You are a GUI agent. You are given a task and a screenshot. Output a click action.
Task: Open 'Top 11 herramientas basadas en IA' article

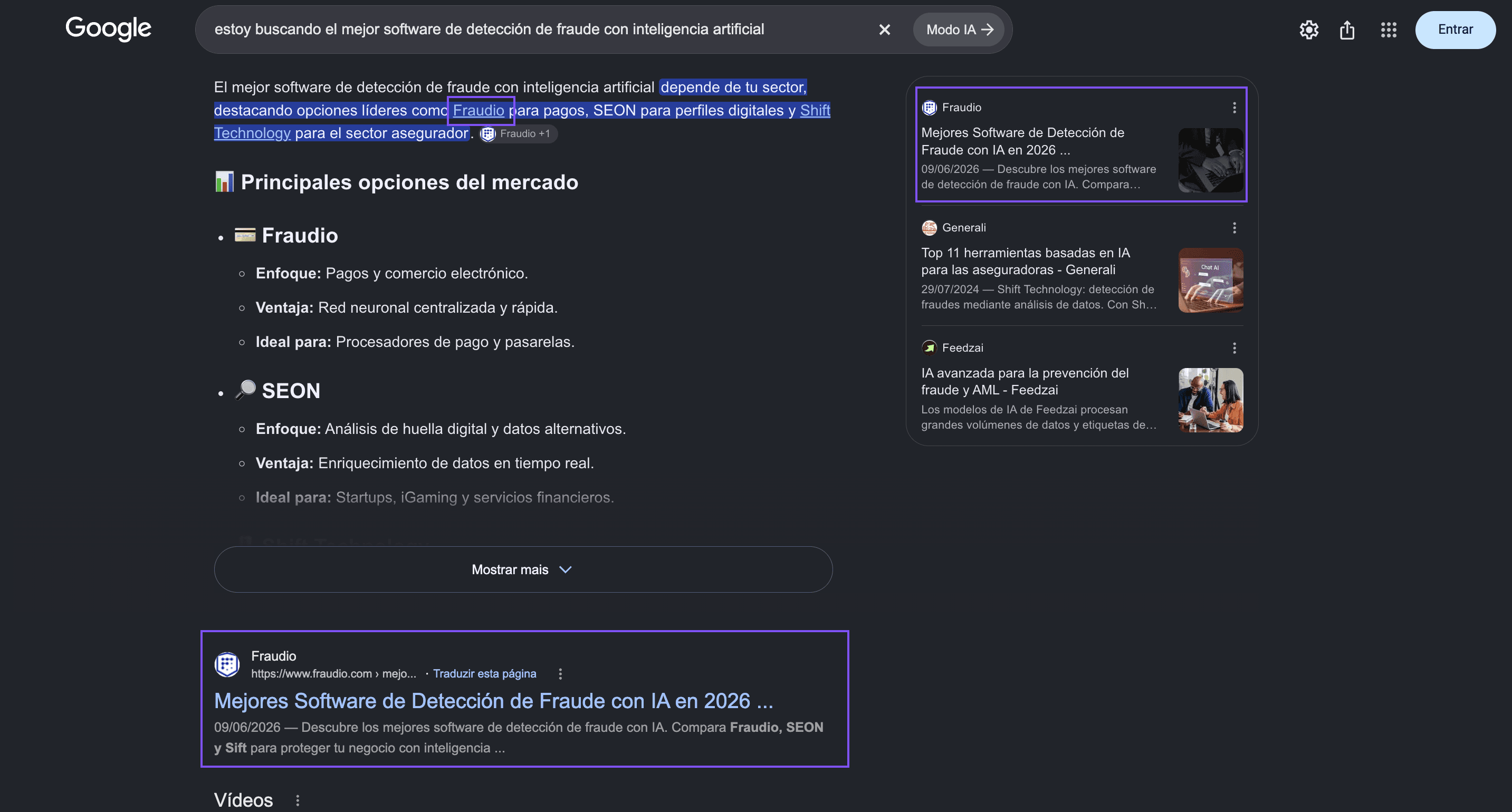[x=1026, y=261]
